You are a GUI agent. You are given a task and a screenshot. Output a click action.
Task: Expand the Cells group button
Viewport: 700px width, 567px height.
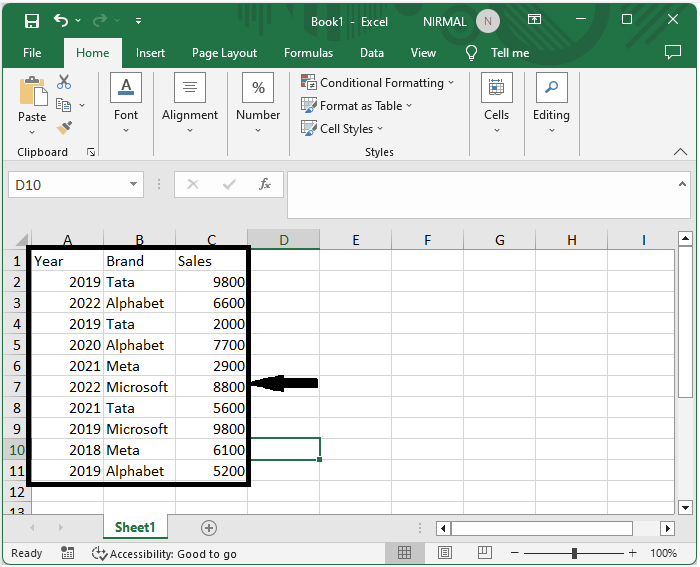496,104
